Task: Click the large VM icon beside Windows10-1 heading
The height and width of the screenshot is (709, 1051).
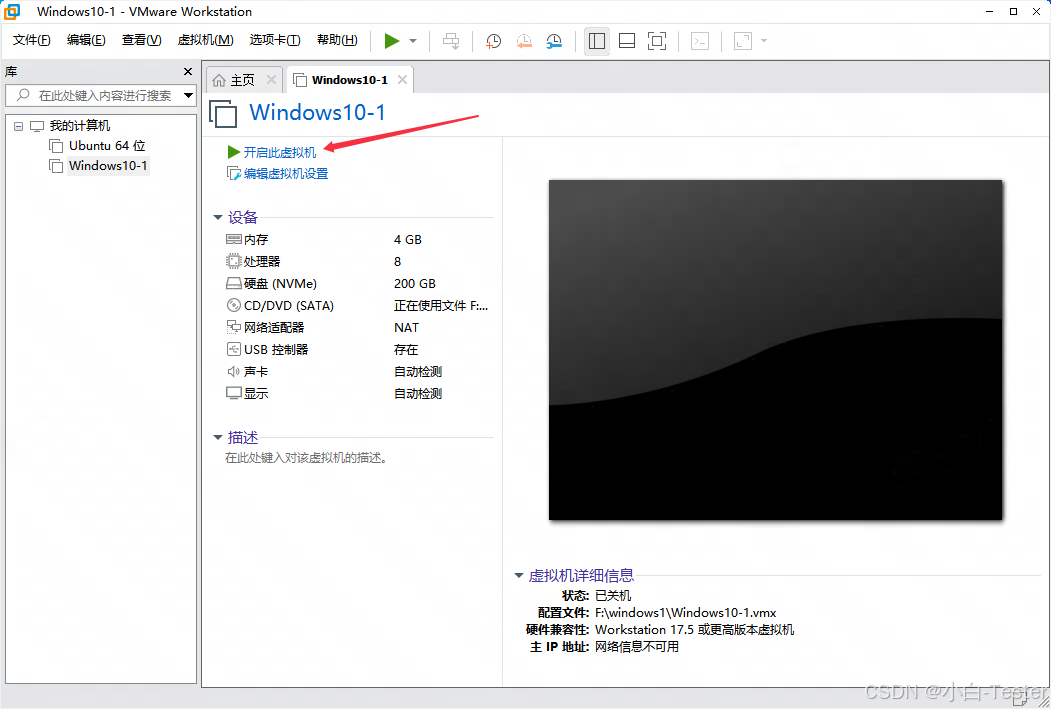Action: [x=223, y=113]
